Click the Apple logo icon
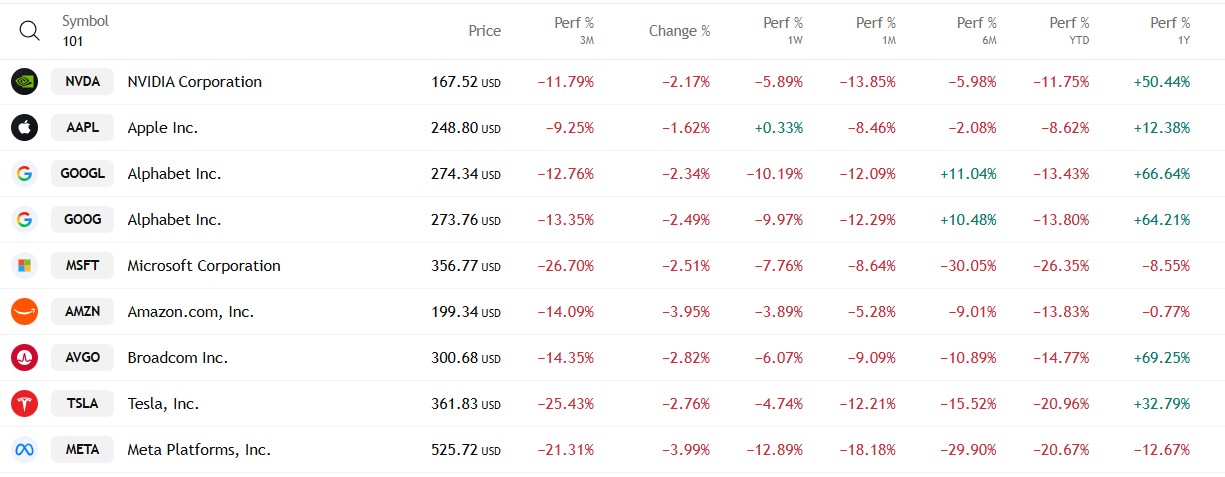1225x477 pixels. [x=24, y=128]
